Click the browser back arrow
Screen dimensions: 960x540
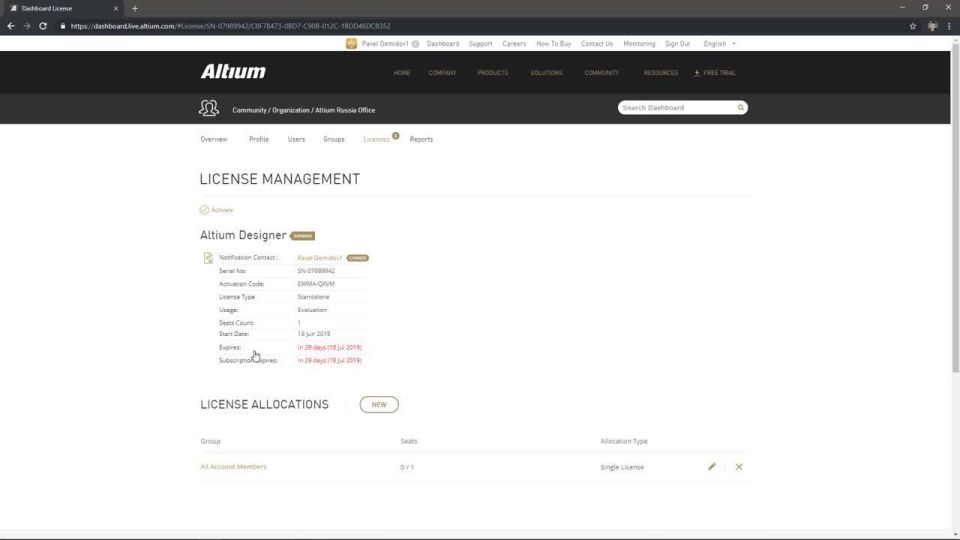(11, 26)
